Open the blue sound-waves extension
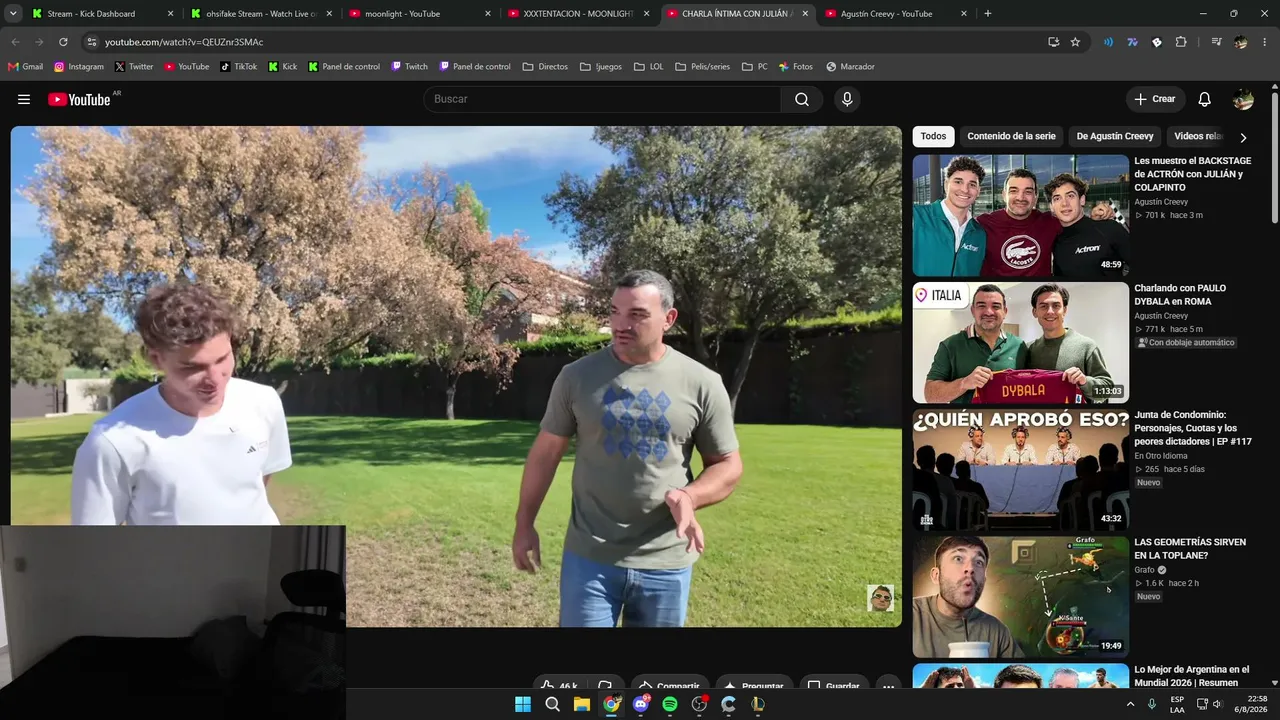This screenshot has width=1280, height=720. pyautogui.click(x=1108, y=42)
